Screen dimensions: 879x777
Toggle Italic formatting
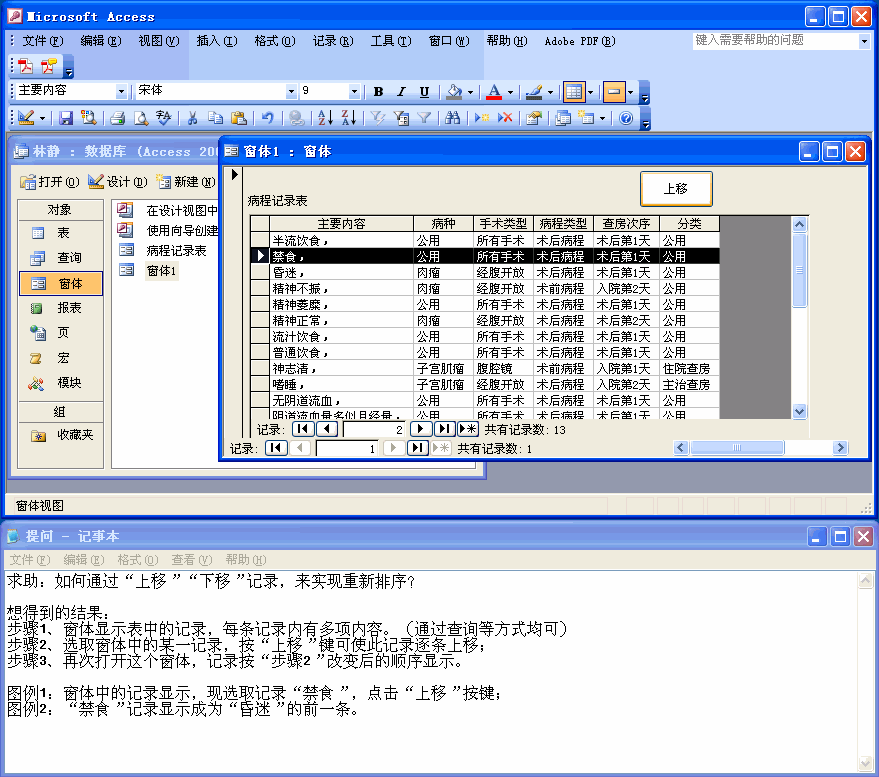pos(401,92)
